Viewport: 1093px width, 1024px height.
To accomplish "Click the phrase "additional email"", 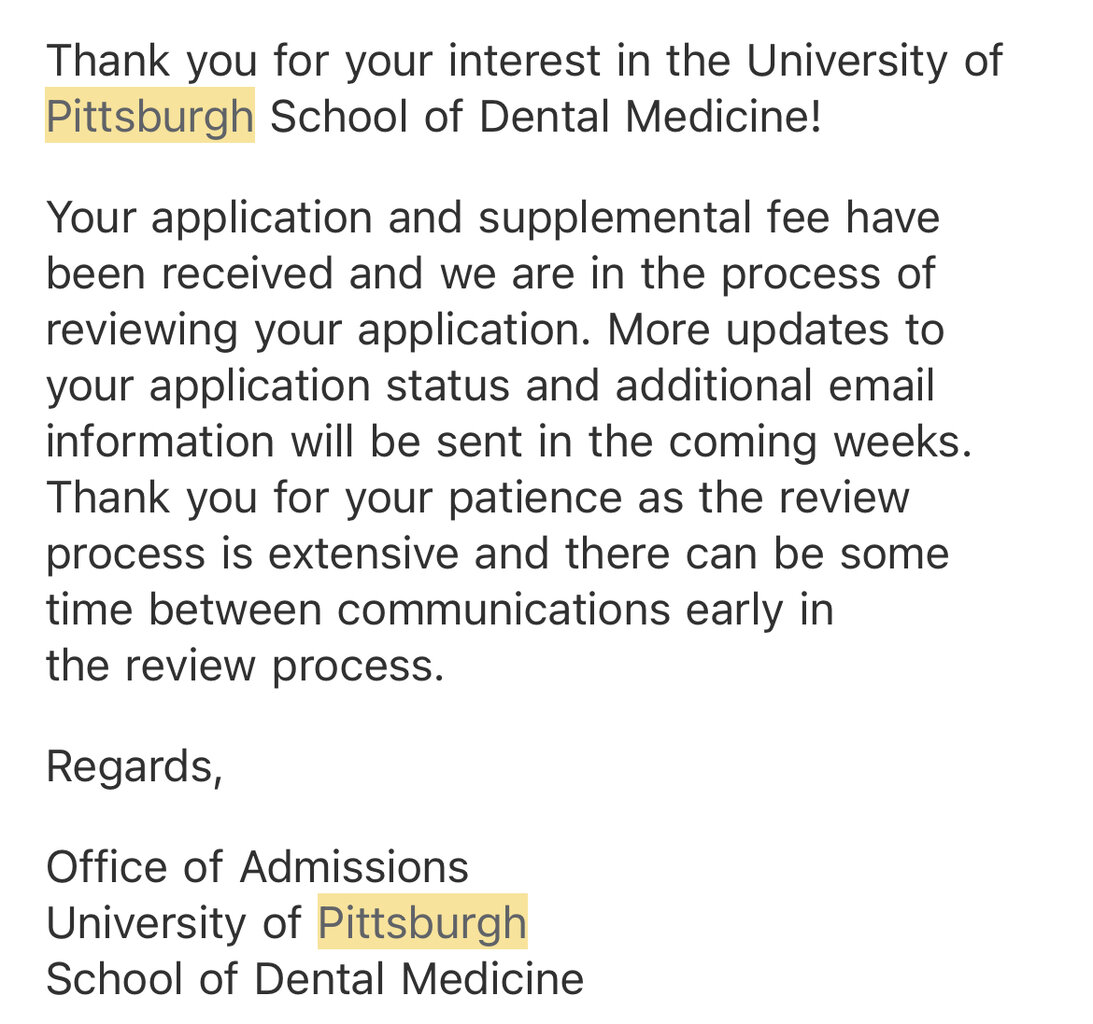I will [x=775, y=386].
